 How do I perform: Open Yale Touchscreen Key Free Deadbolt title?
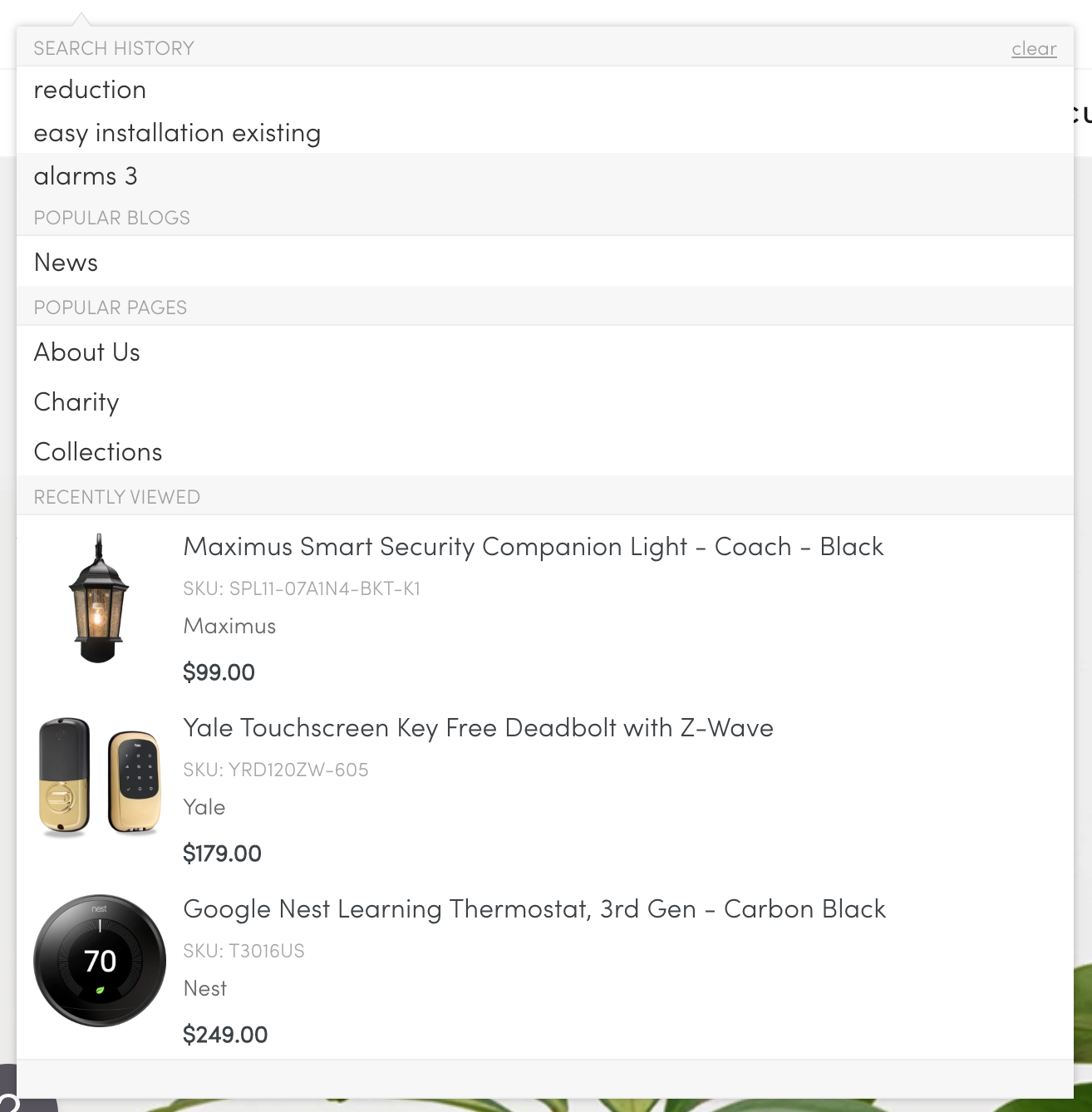478,728
